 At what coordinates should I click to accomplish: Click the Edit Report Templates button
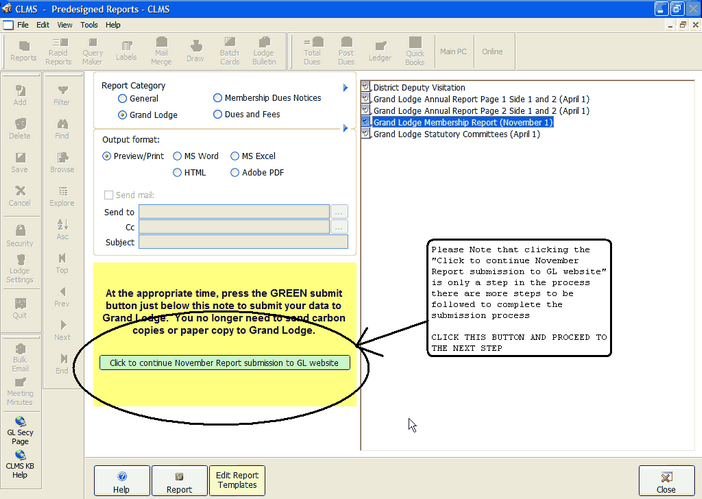pyautogui.click(x=237, y=480)
